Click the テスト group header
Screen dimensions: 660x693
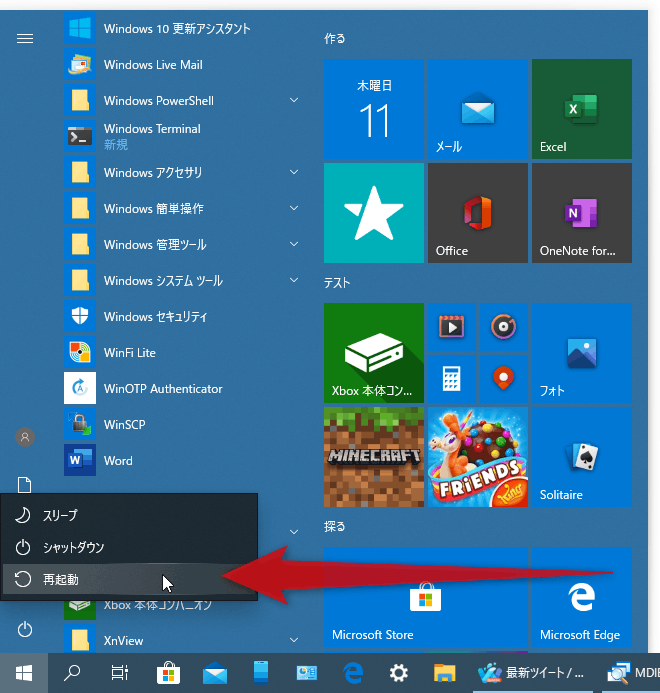[337, 283]
